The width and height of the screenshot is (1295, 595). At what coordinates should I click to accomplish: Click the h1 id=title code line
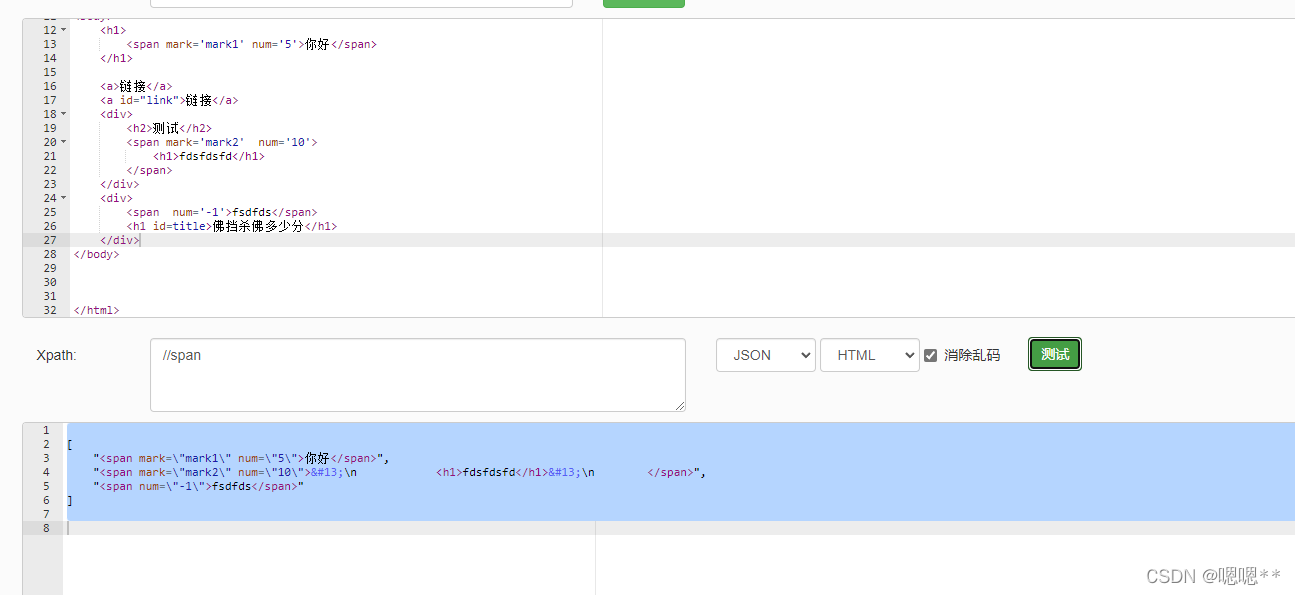click(x=232, y=226)
